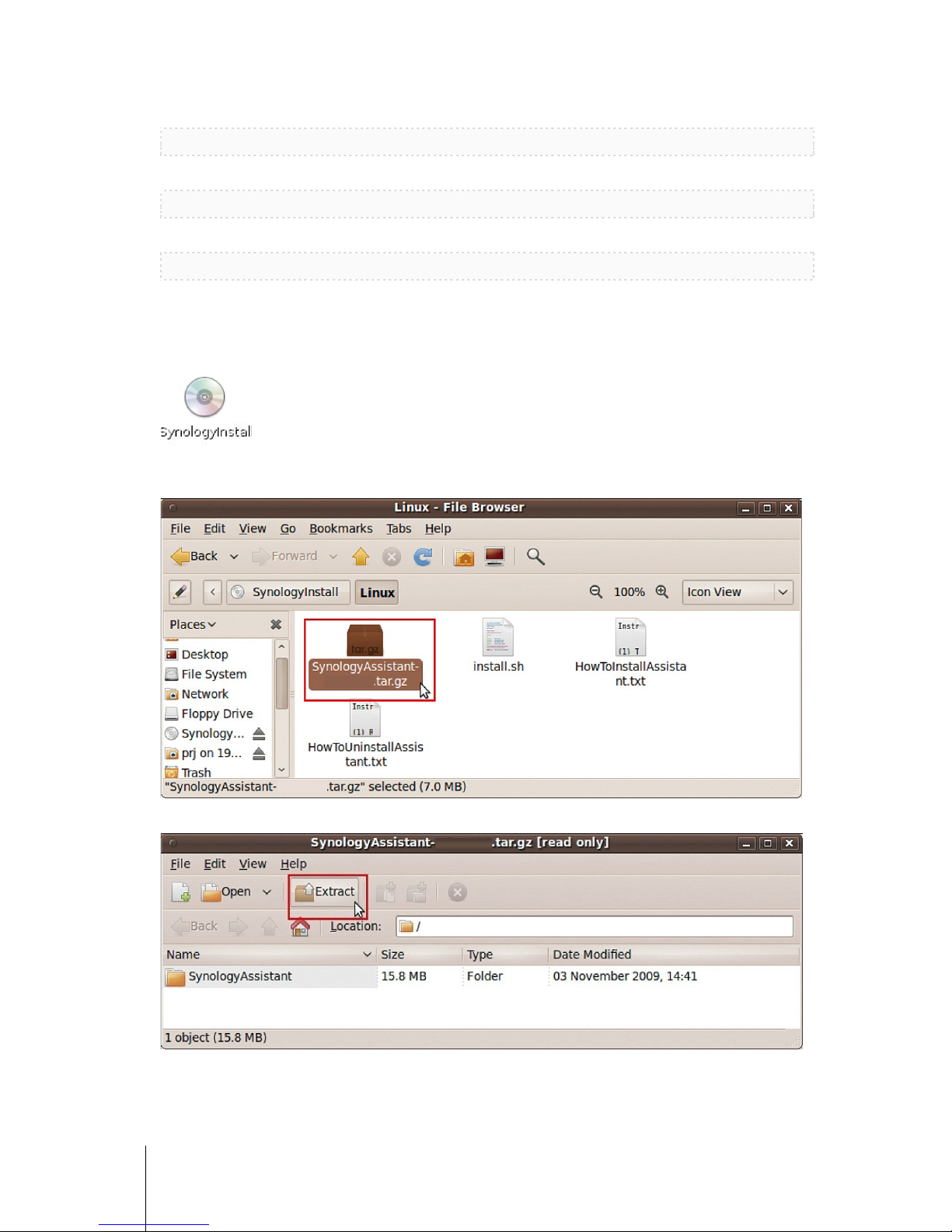952x1232 pixels.
Task: Select Network in the Places sidebar
Action: [197, 694]
